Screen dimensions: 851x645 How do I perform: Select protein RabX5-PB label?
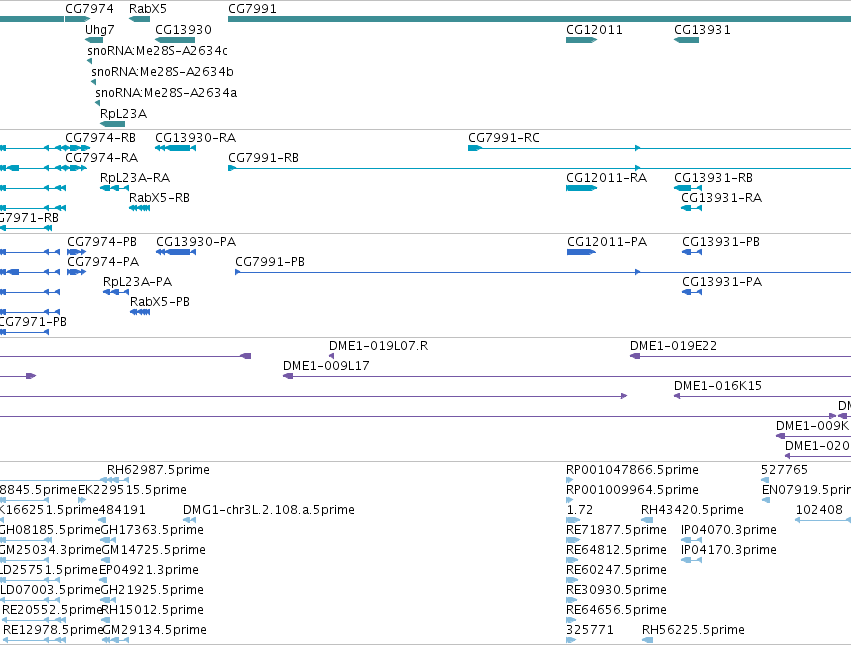click(x=160, y=302)
